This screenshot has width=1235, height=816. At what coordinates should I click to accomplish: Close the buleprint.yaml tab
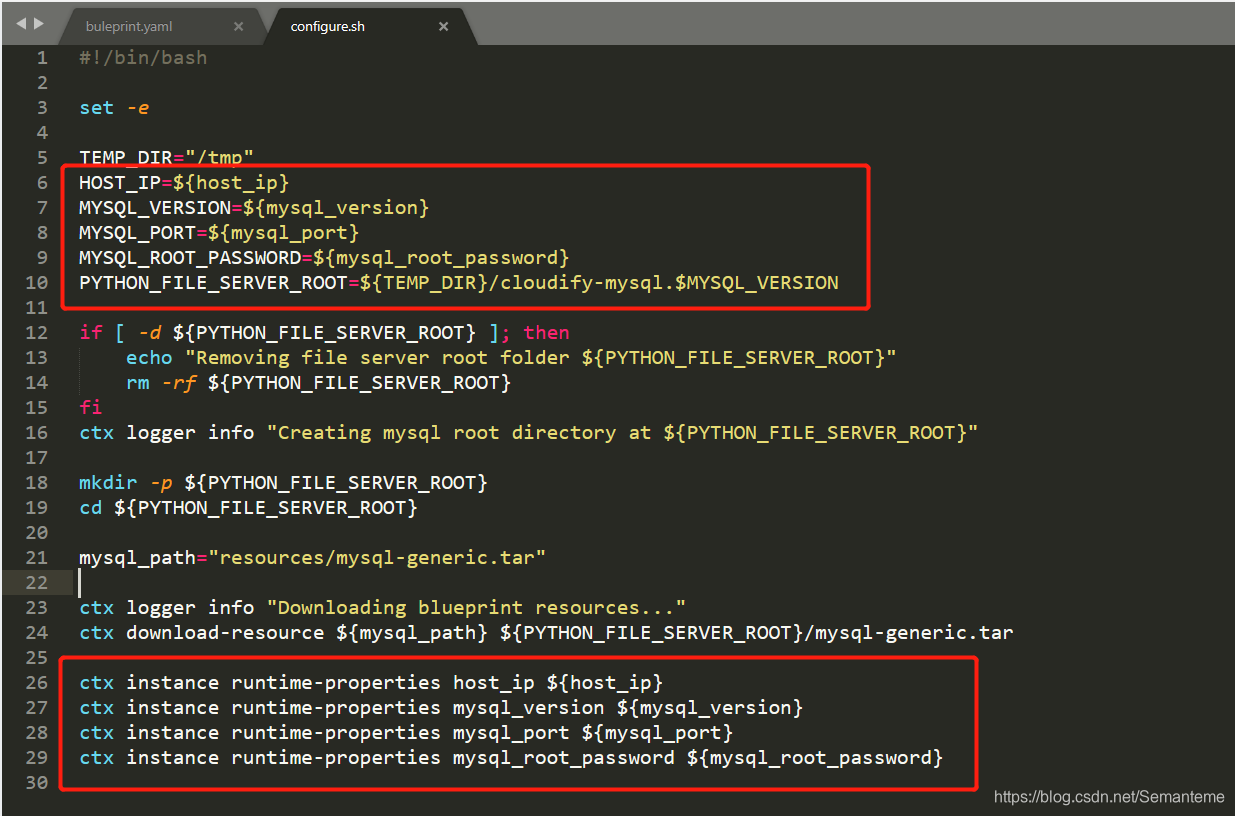coord(238,26)
